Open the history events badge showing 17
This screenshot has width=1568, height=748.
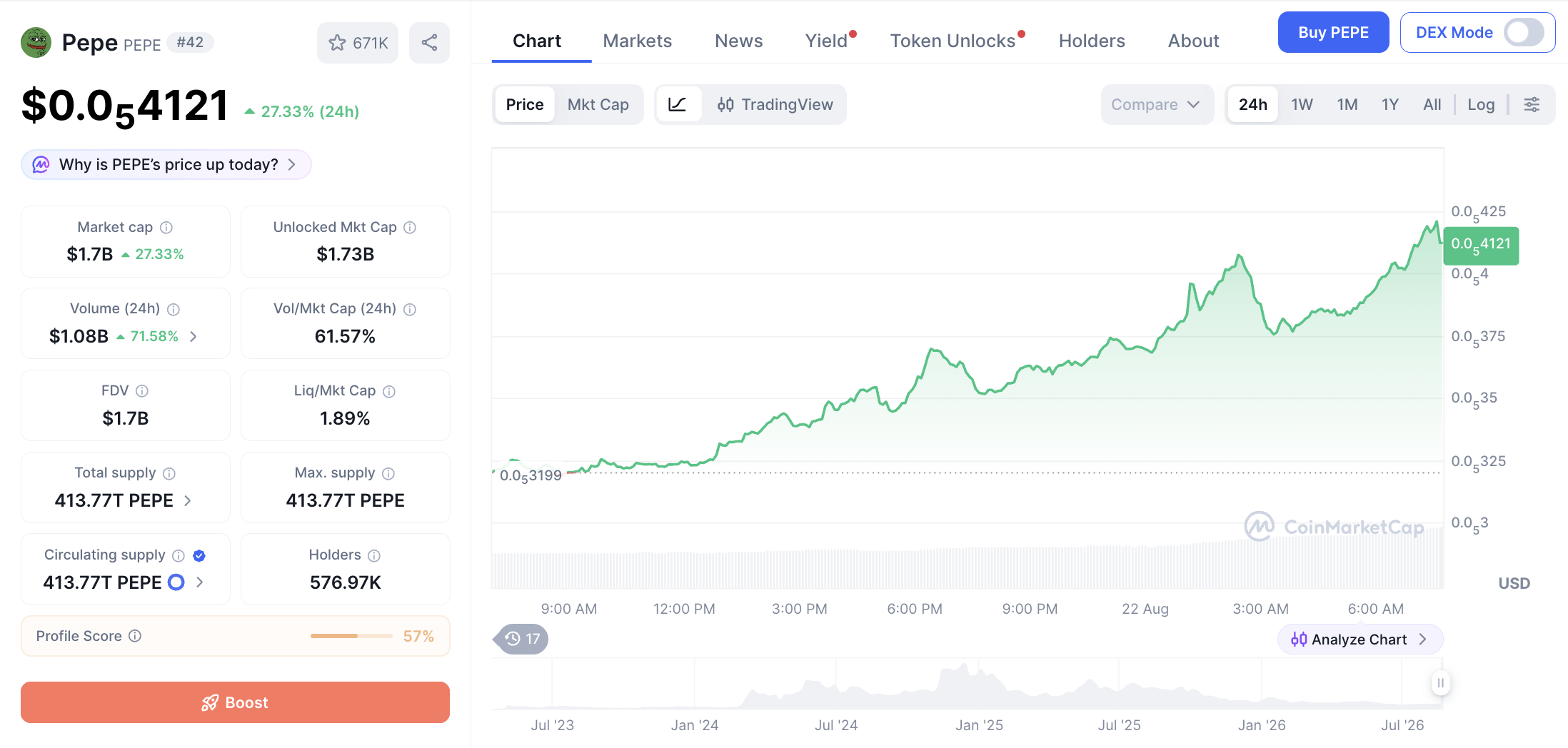tap(522, 639)
